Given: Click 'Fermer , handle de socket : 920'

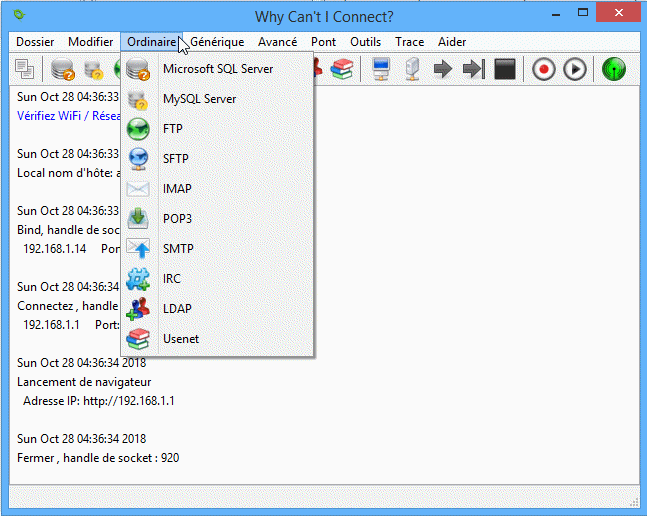Looking at the screenshot, I should [98, 458].
